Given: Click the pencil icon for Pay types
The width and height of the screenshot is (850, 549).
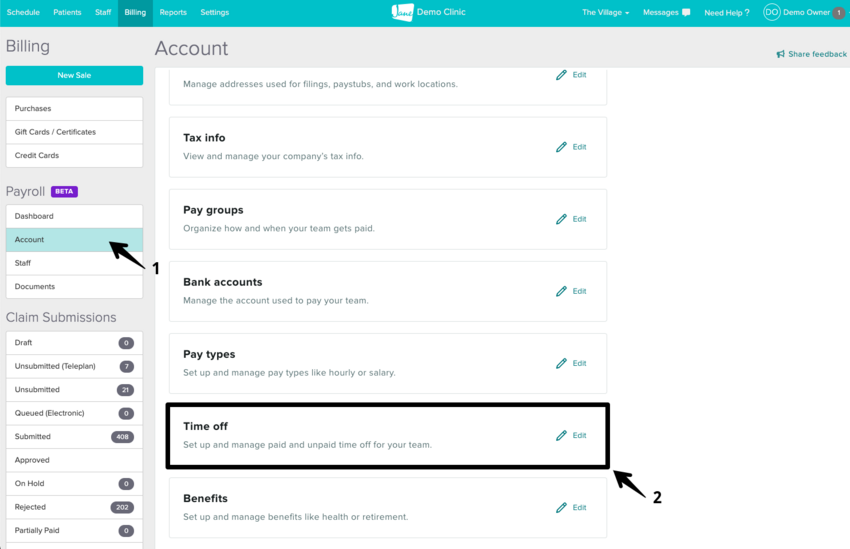Looking at the screenshot, I should (x=561, y=363).
